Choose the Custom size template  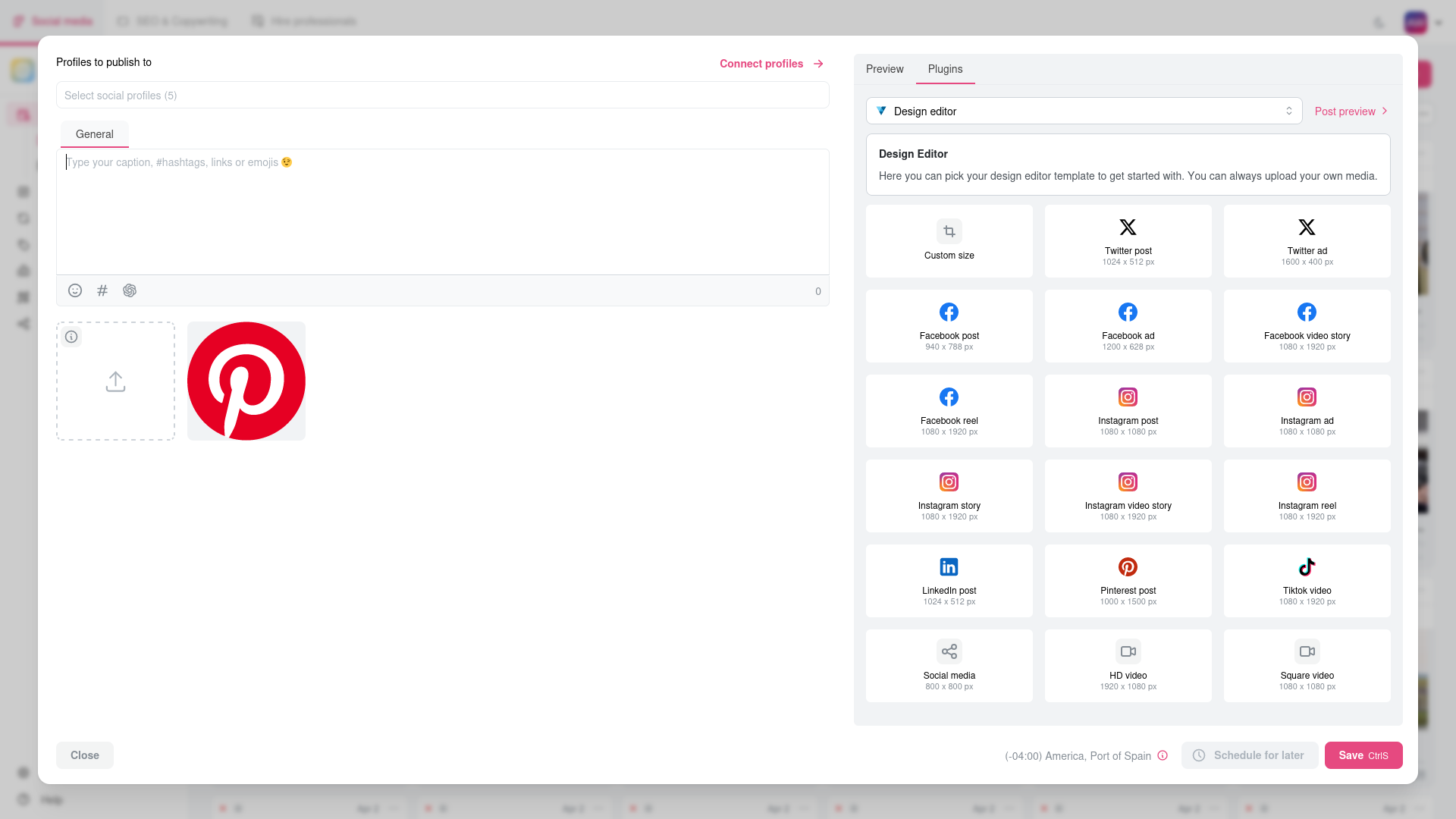coord(949,241)
